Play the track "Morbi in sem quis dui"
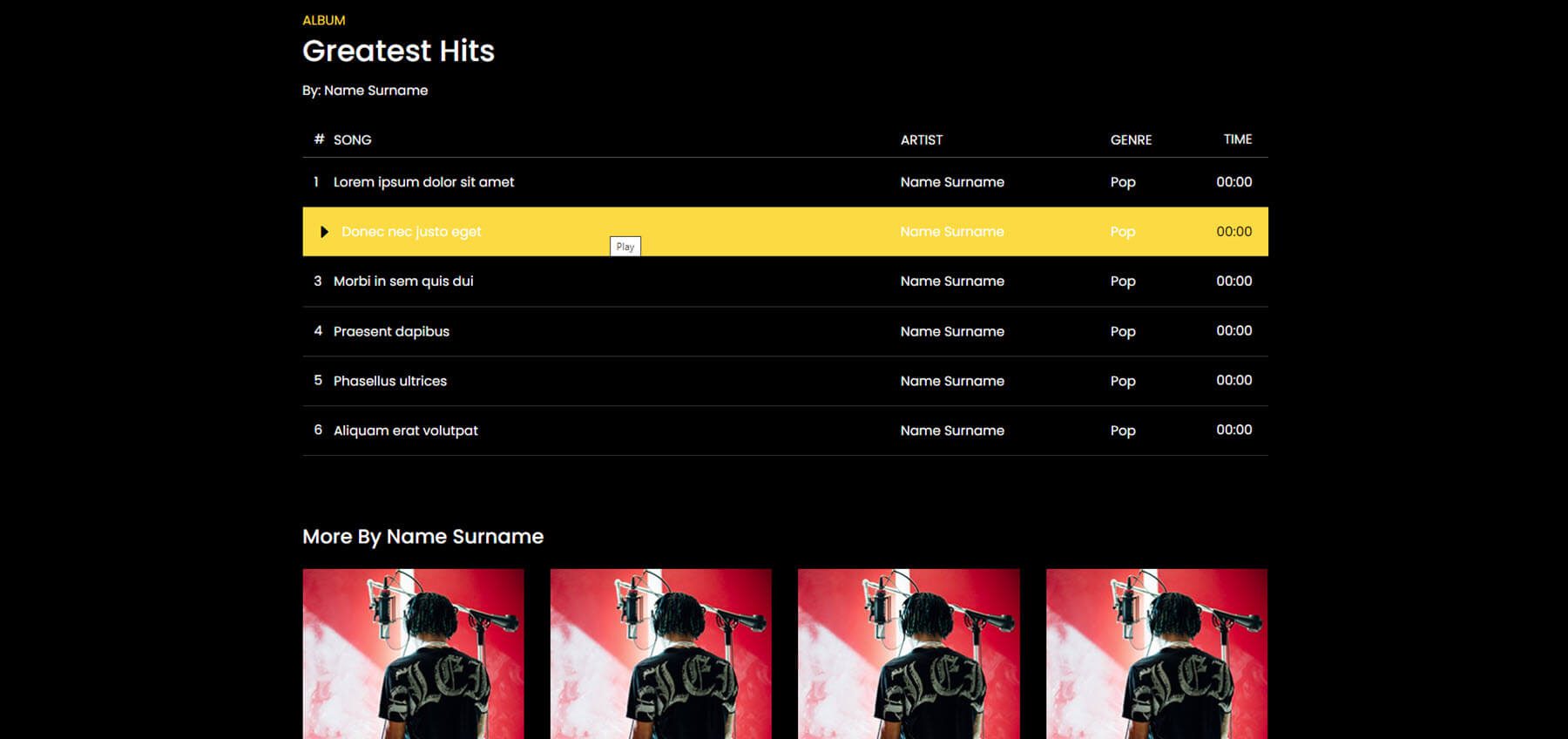The image size is (1568, 739). pos(403,281)
